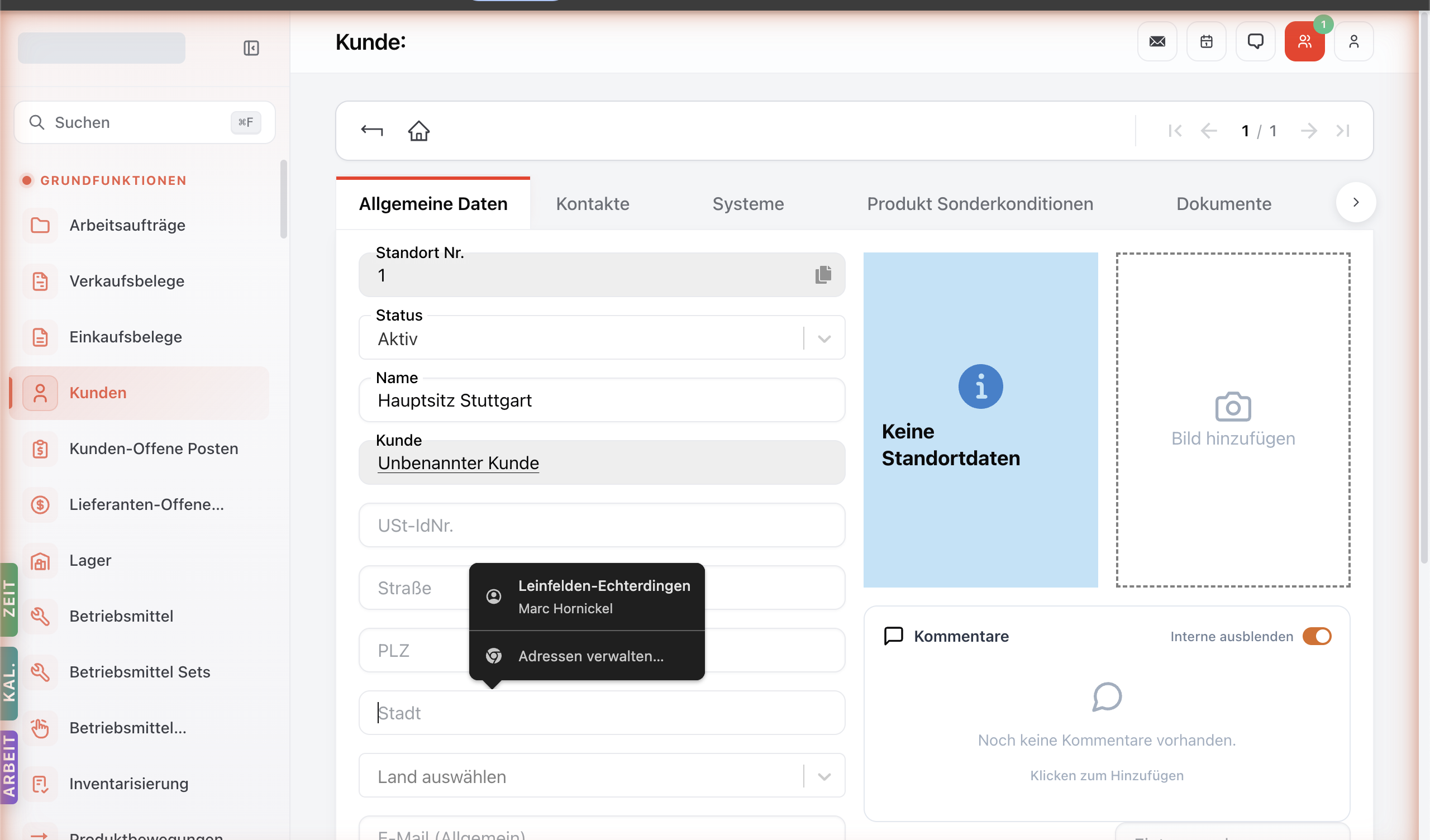Show more tabs with right chevron
The width and height of the screenshot is (1430, 840).
pyautogui.click(x=1356, y=203)
